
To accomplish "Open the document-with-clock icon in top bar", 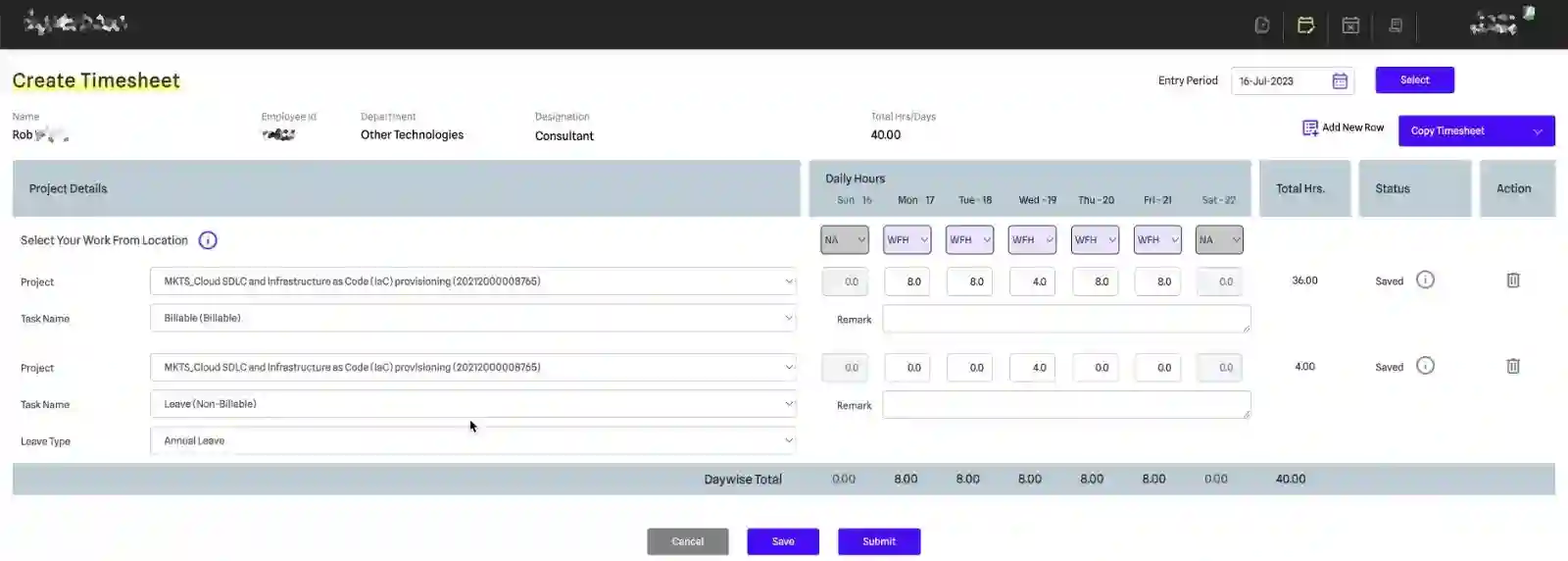I will pyautogui.click(x=1262, y=25).
